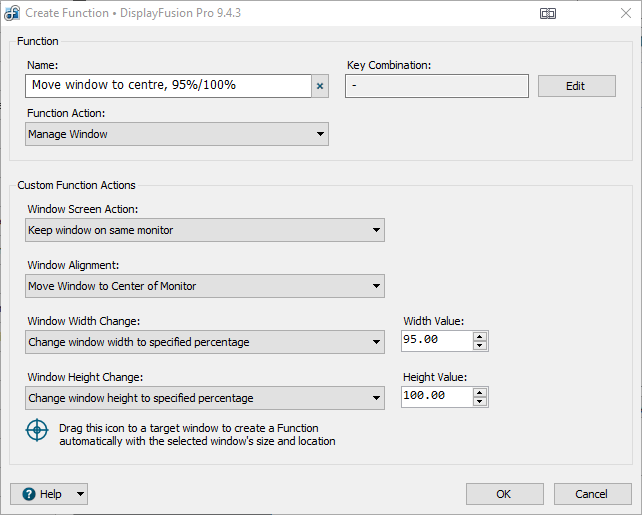
Task: Click the Edit key combination button
Action: 576,86
